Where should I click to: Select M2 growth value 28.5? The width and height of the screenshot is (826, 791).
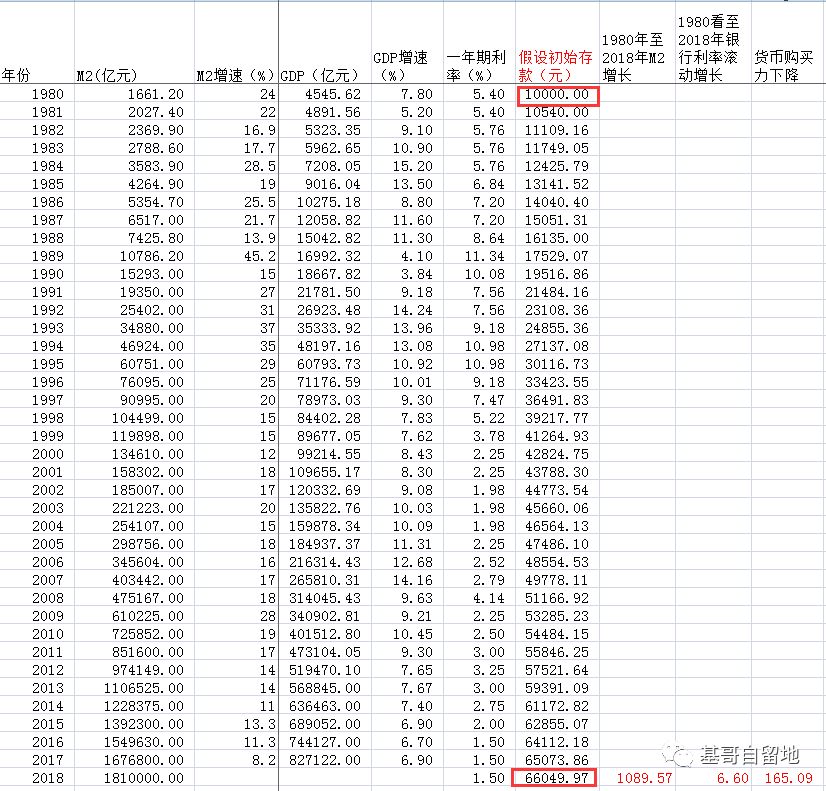260,166
